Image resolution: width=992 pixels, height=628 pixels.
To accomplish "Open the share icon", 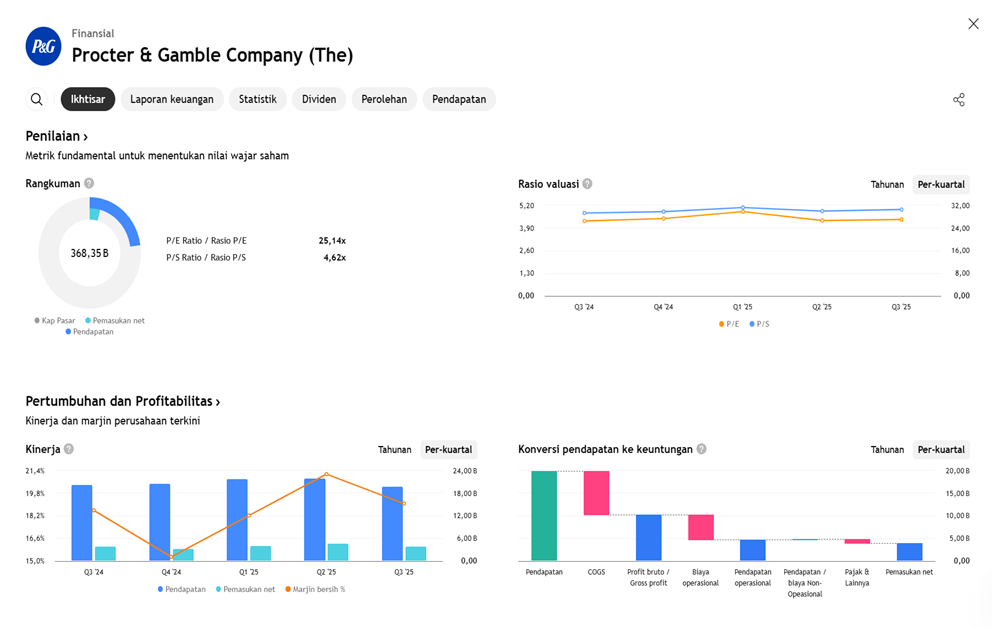I will click(959, 100).
